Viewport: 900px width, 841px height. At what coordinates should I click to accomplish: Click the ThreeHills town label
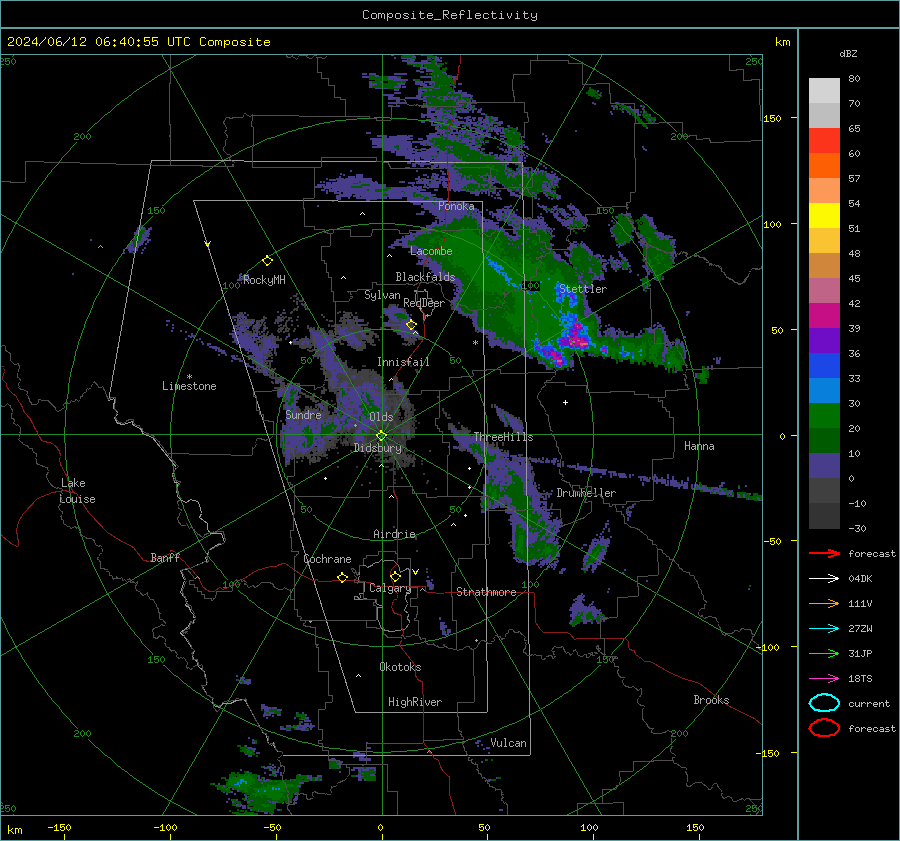click(x=503, y=437)
